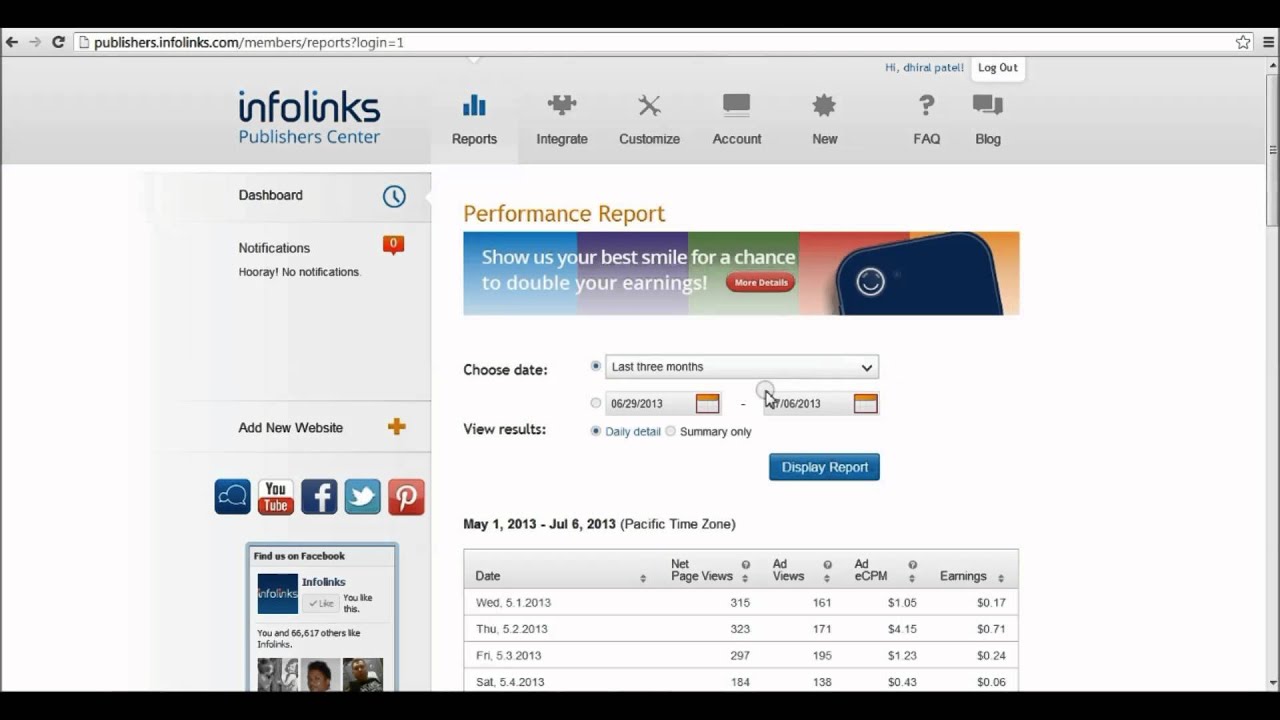Sort by Ad Views column arrows

[827, 578]
